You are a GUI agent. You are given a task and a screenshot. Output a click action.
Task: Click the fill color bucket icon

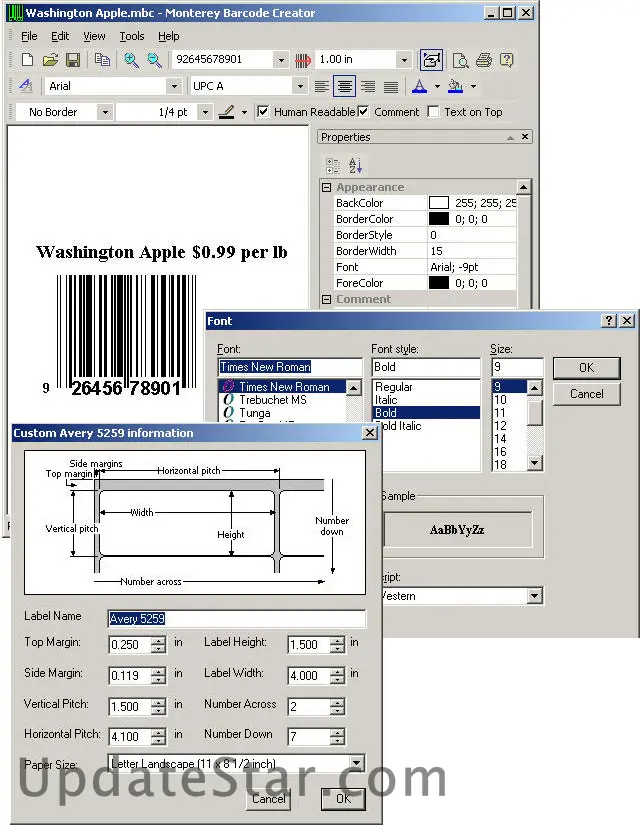pyautogui.click(x=455, y=86)
